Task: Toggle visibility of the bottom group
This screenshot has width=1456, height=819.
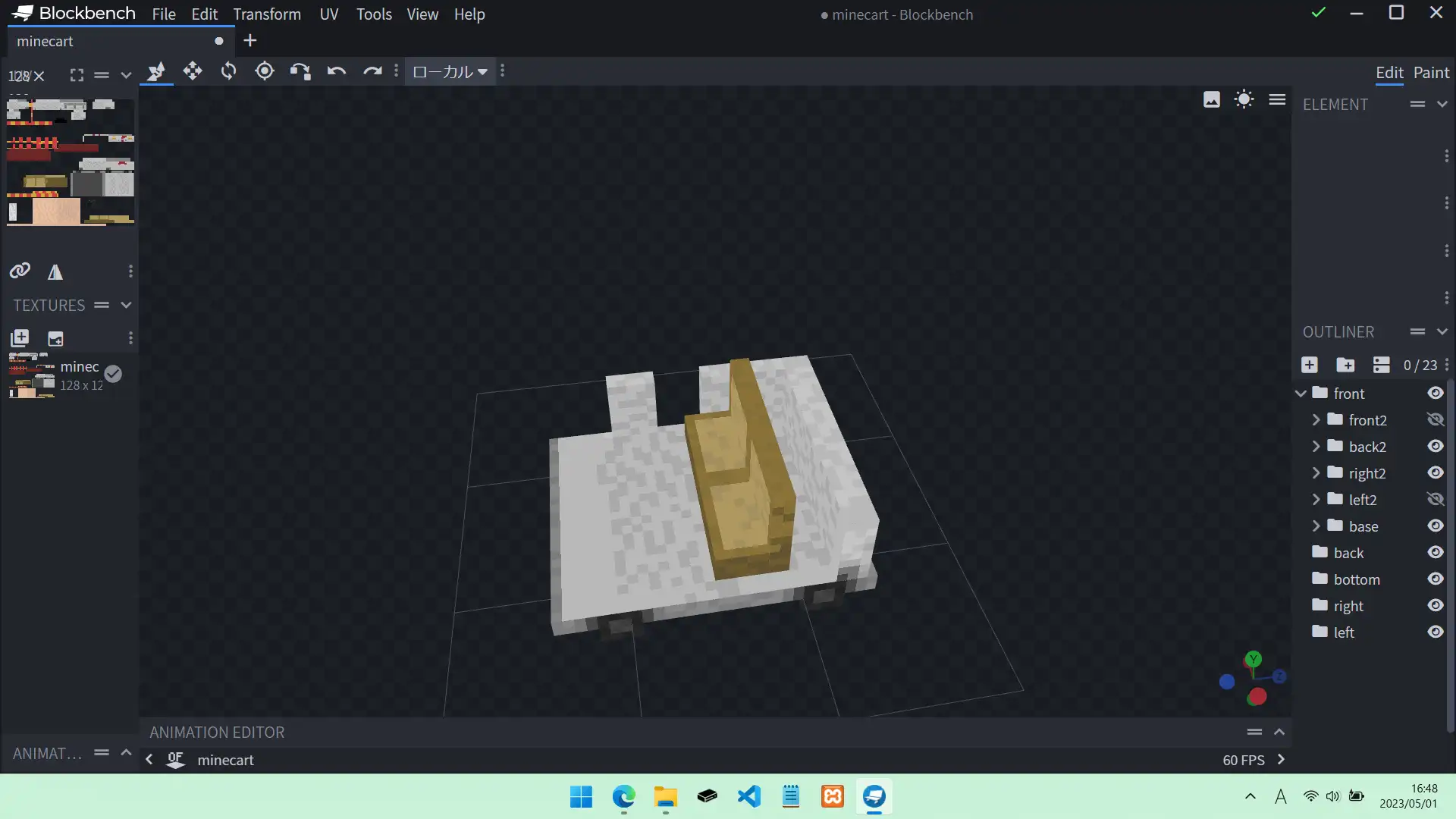Action: [x=1435, y=579]
